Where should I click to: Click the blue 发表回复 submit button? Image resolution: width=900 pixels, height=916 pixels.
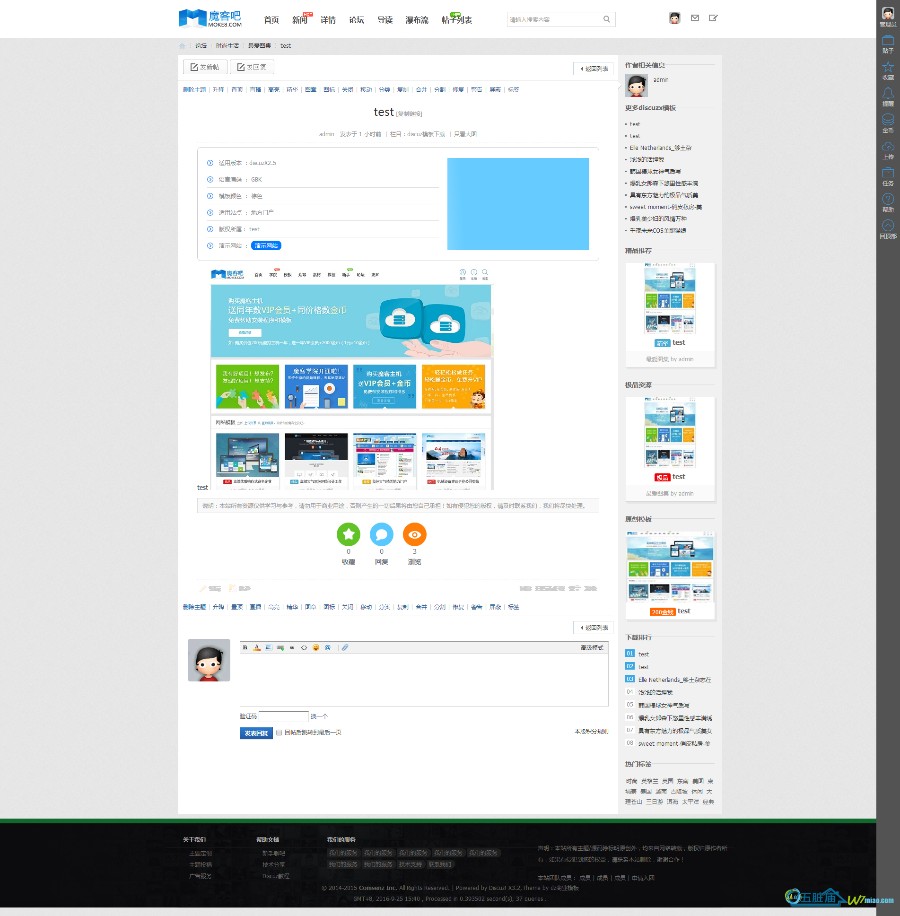tap(256, 733)
